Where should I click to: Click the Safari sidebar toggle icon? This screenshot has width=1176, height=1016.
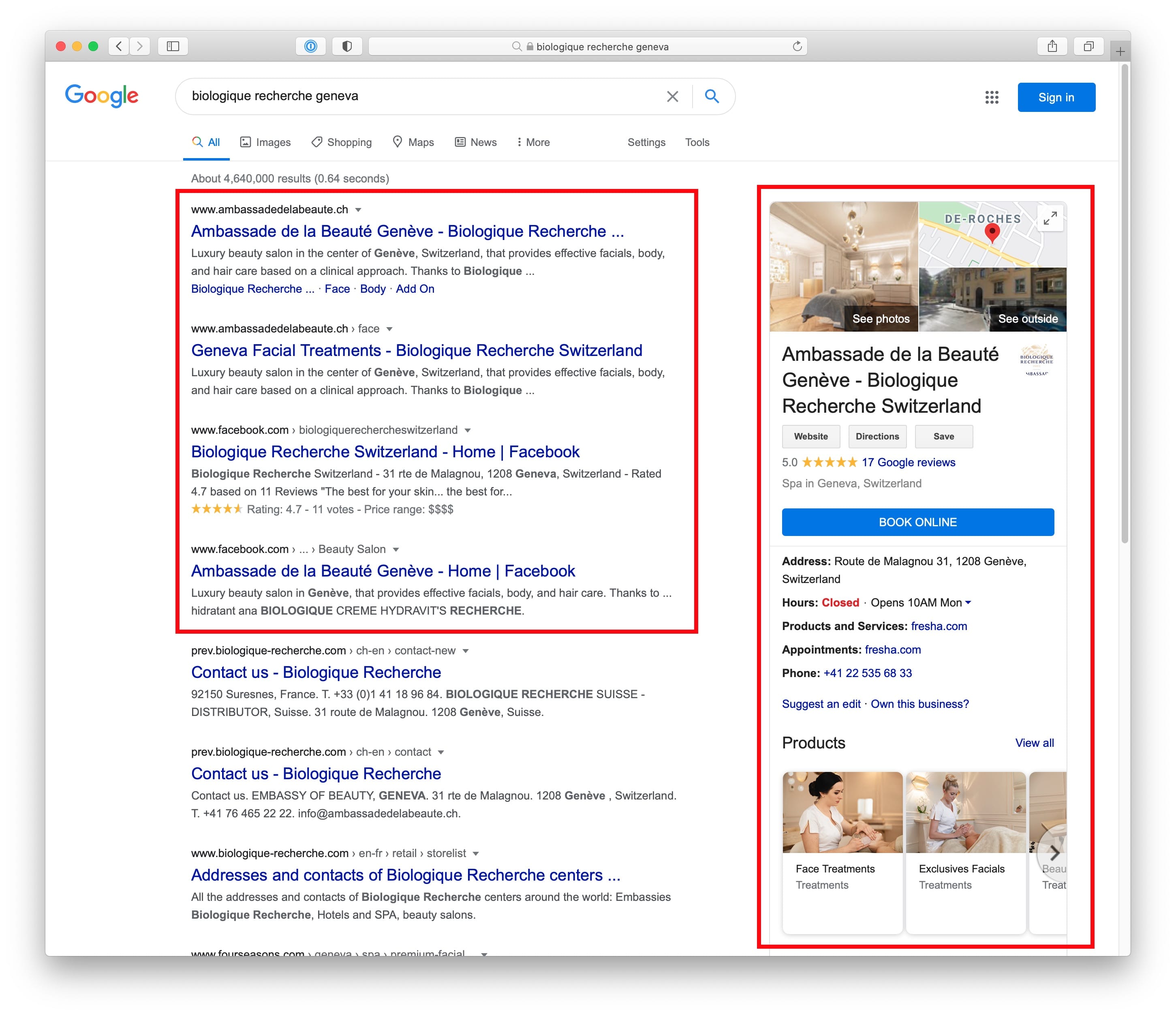pyautogui.click(x=173, y=46)
